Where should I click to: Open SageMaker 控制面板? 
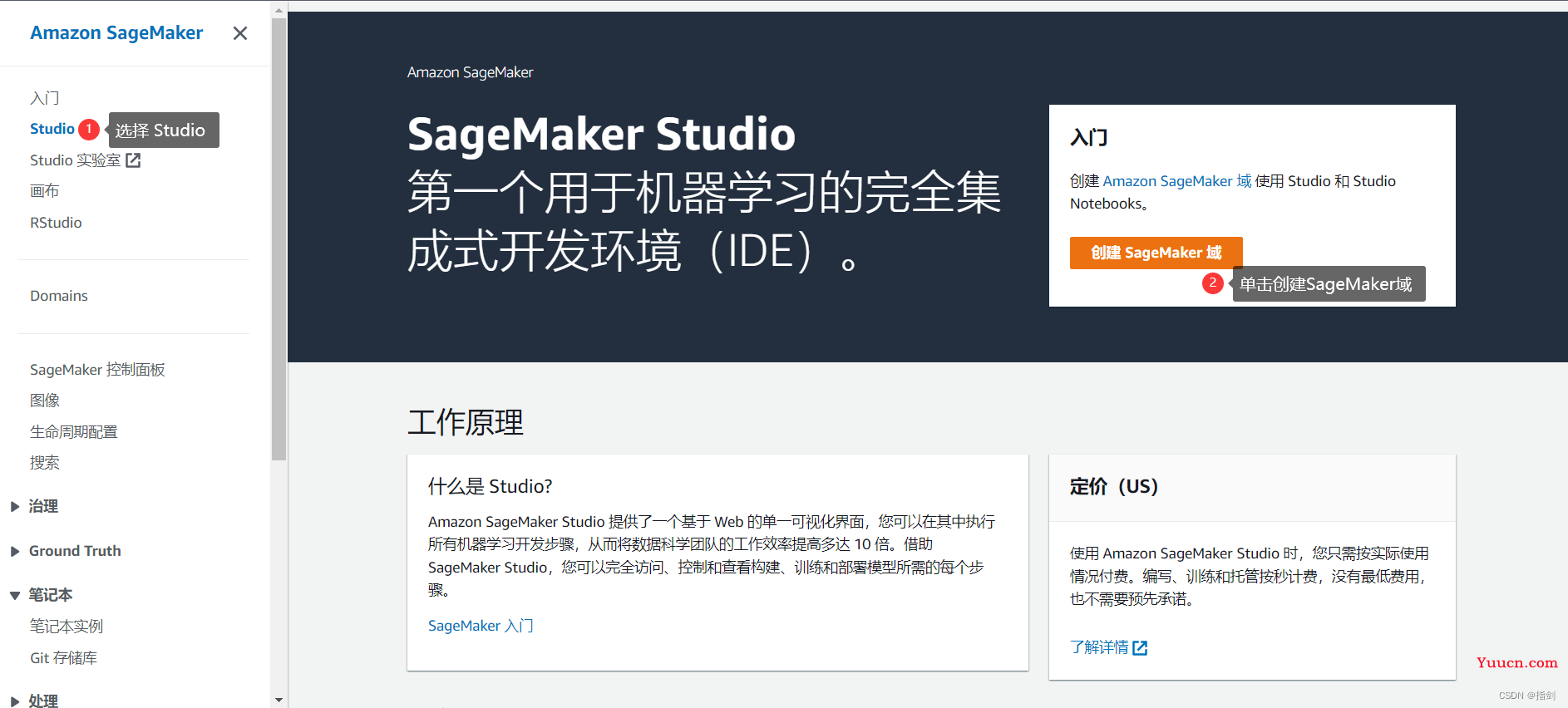98,370
